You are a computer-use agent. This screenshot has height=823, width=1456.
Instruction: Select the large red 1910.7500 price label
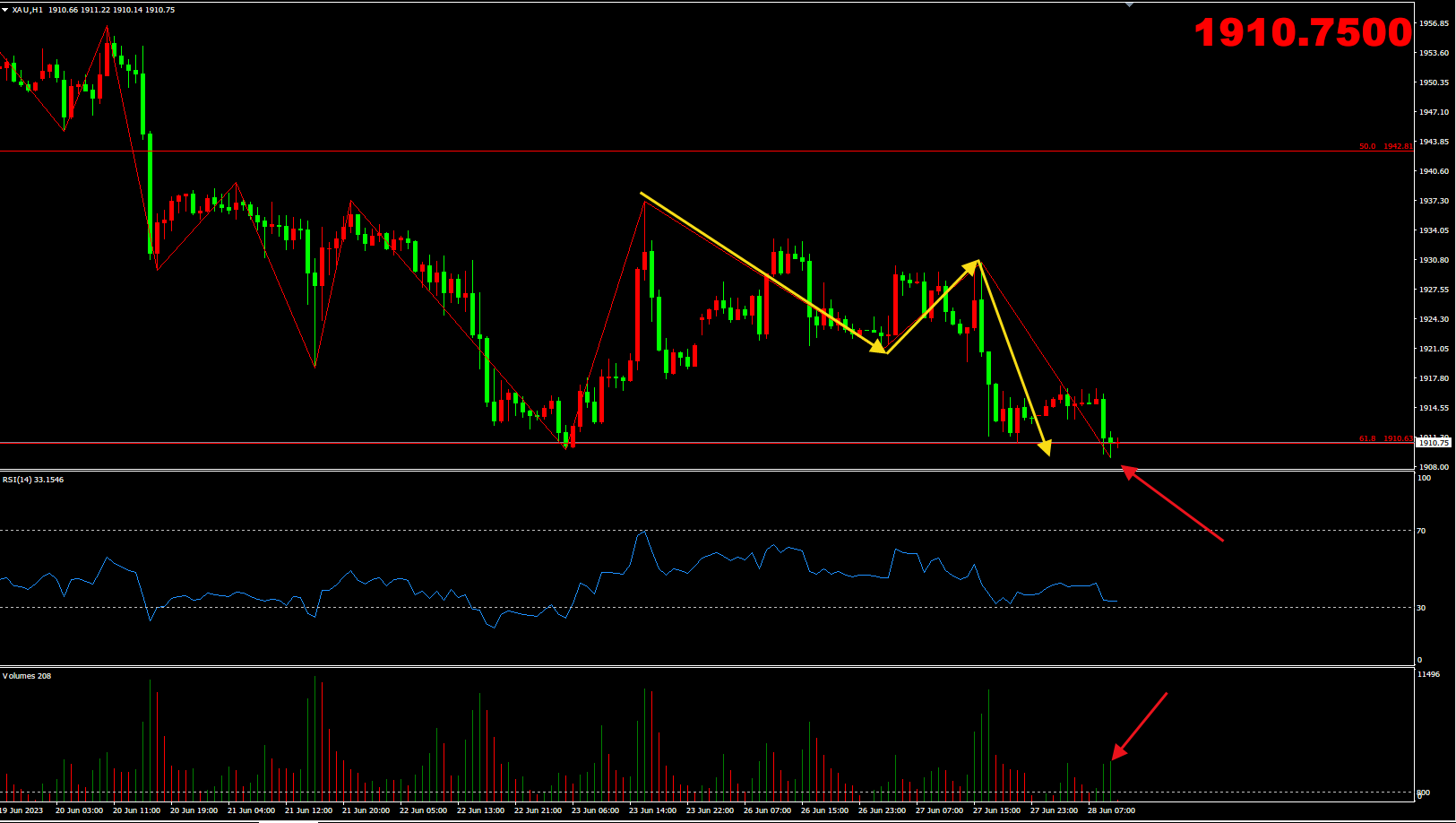point(1303,32)
